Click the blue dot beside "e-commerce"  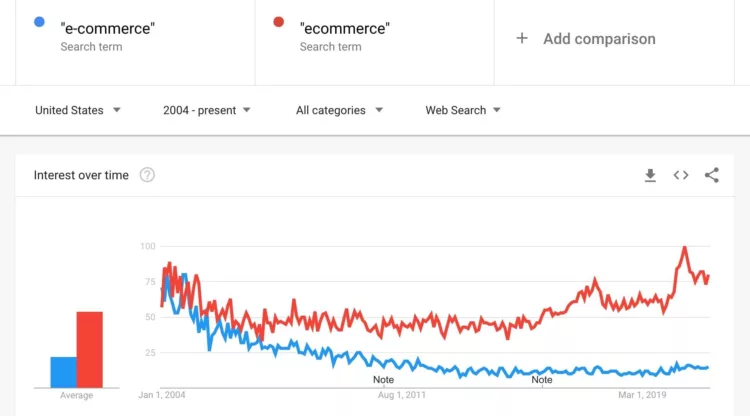coord(39,22)
